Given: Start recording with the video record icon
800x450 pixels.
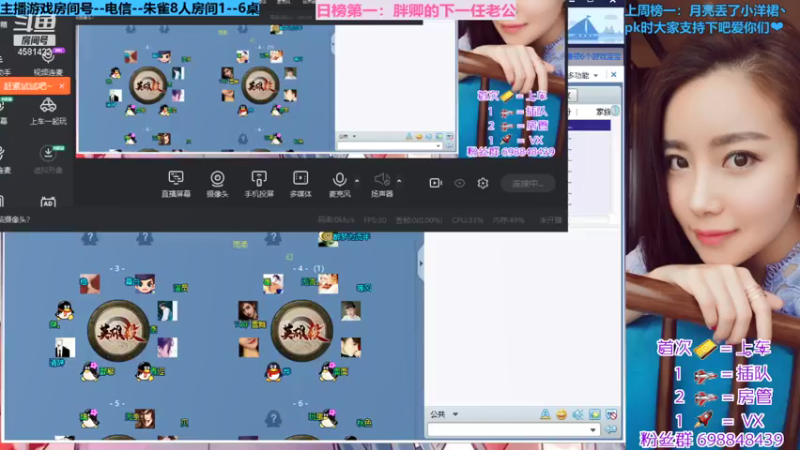Looking at the screenshot, I should [435, 183].
